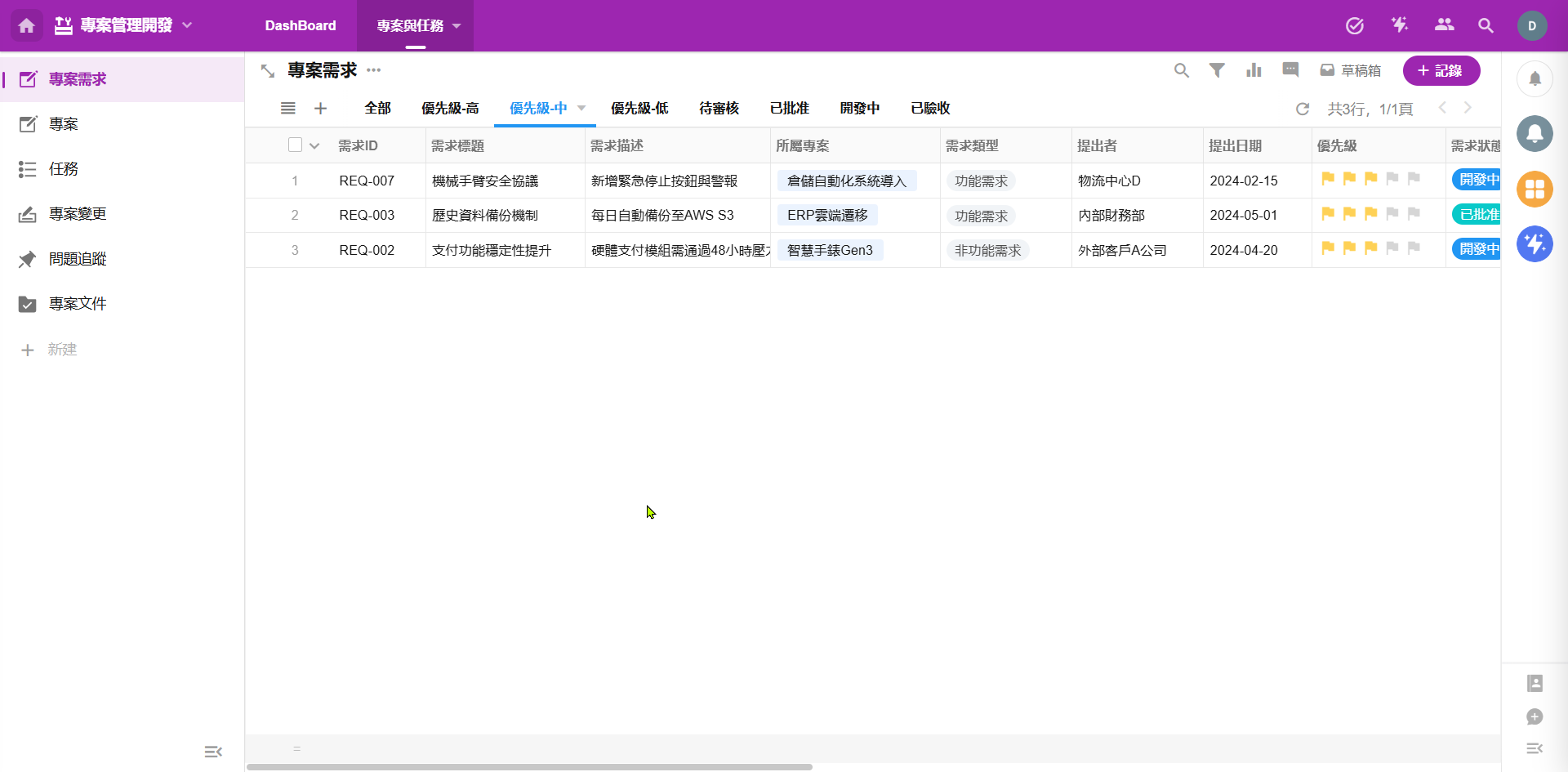Switch to the 待審核 view

(x=719, y=108)
